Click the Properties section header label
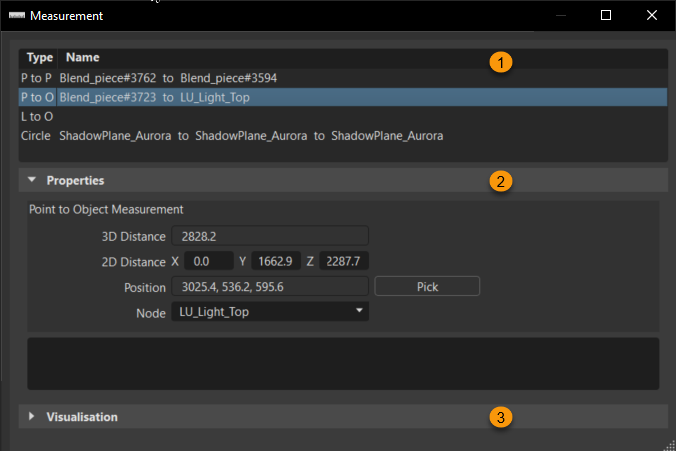The width and height of the screenshot is (676, 451). 75,180
